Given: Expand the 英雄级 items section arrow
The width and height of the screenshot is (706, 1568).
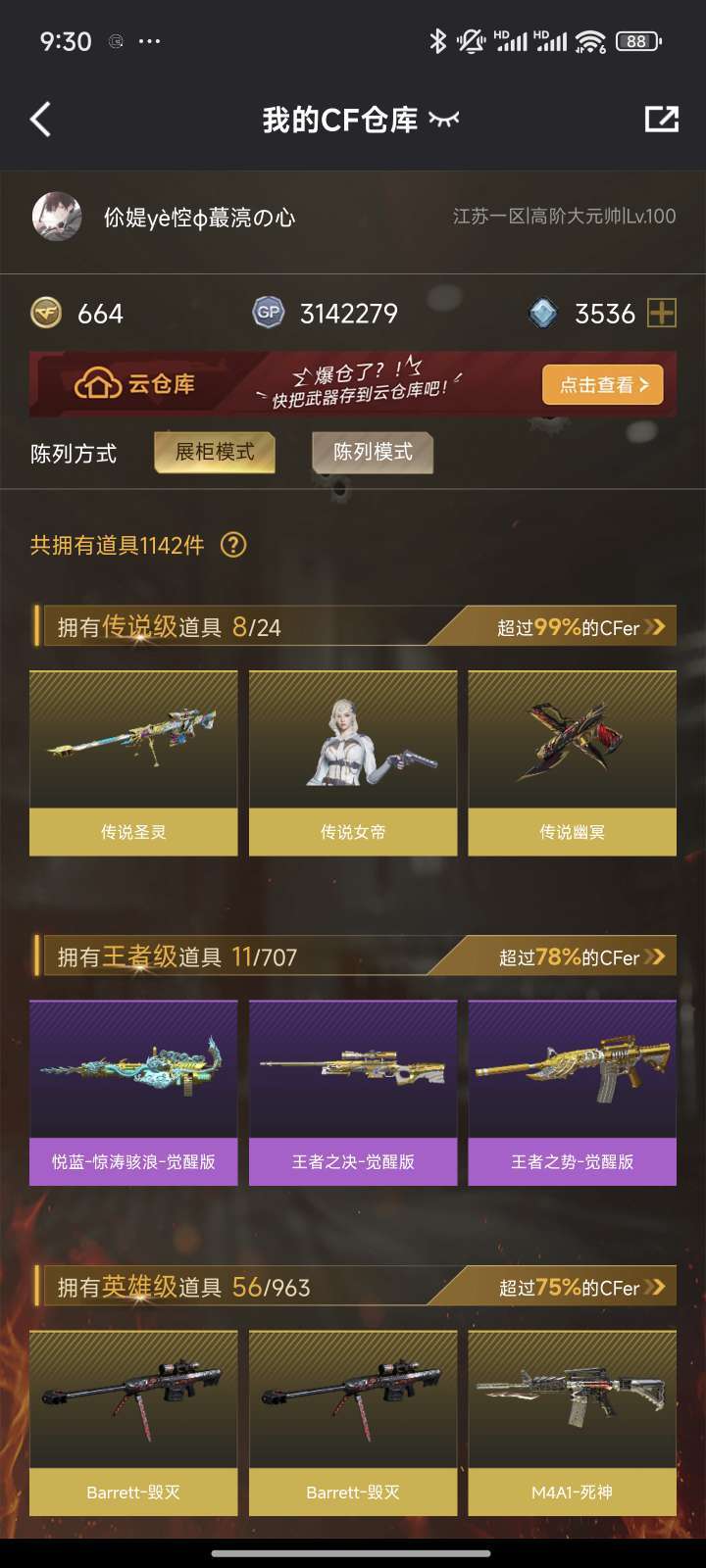Looking at the screenshot, I should 656,1287.
